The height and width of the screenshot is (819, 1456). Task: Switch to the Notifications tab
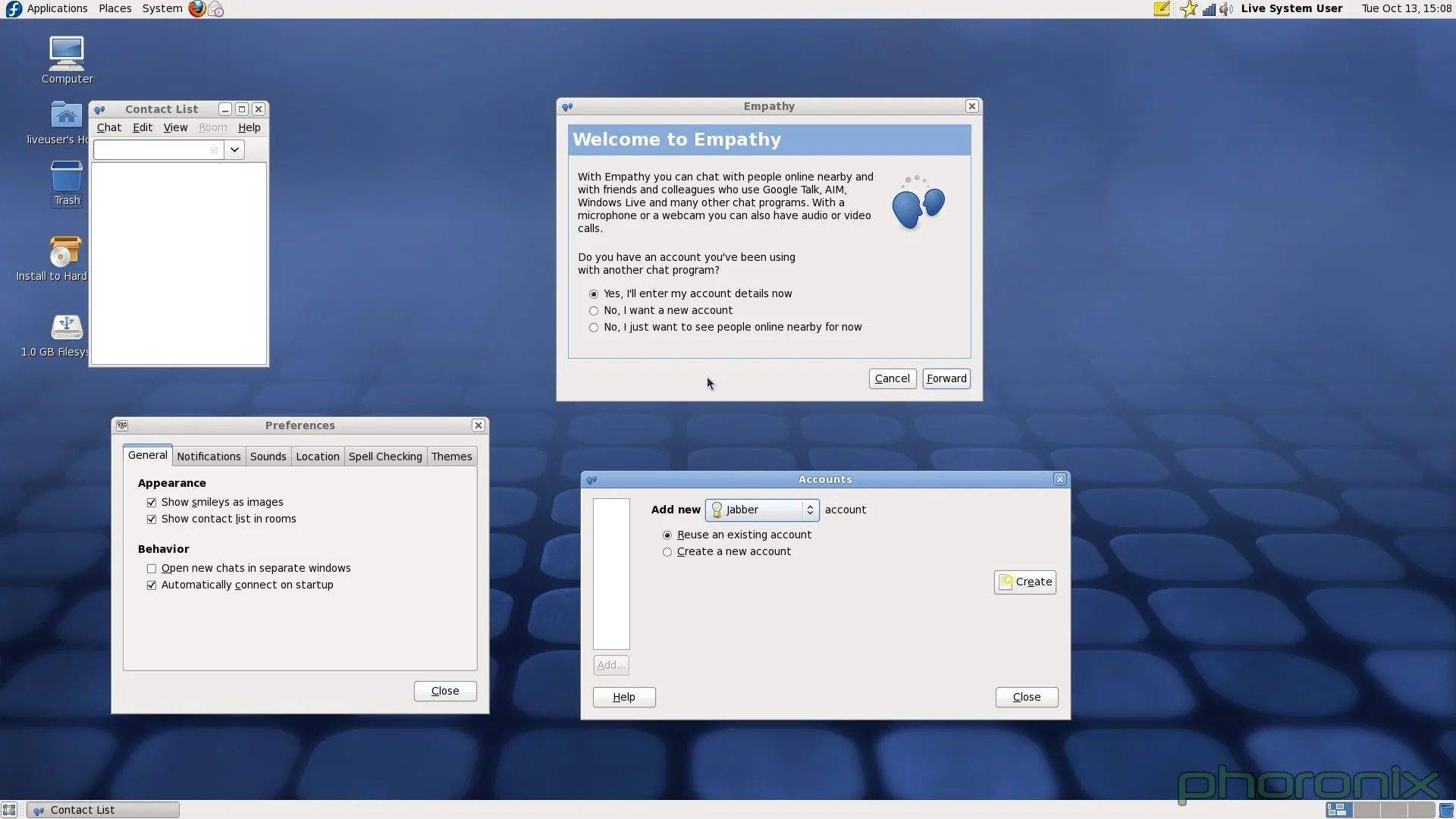(209, 457)
